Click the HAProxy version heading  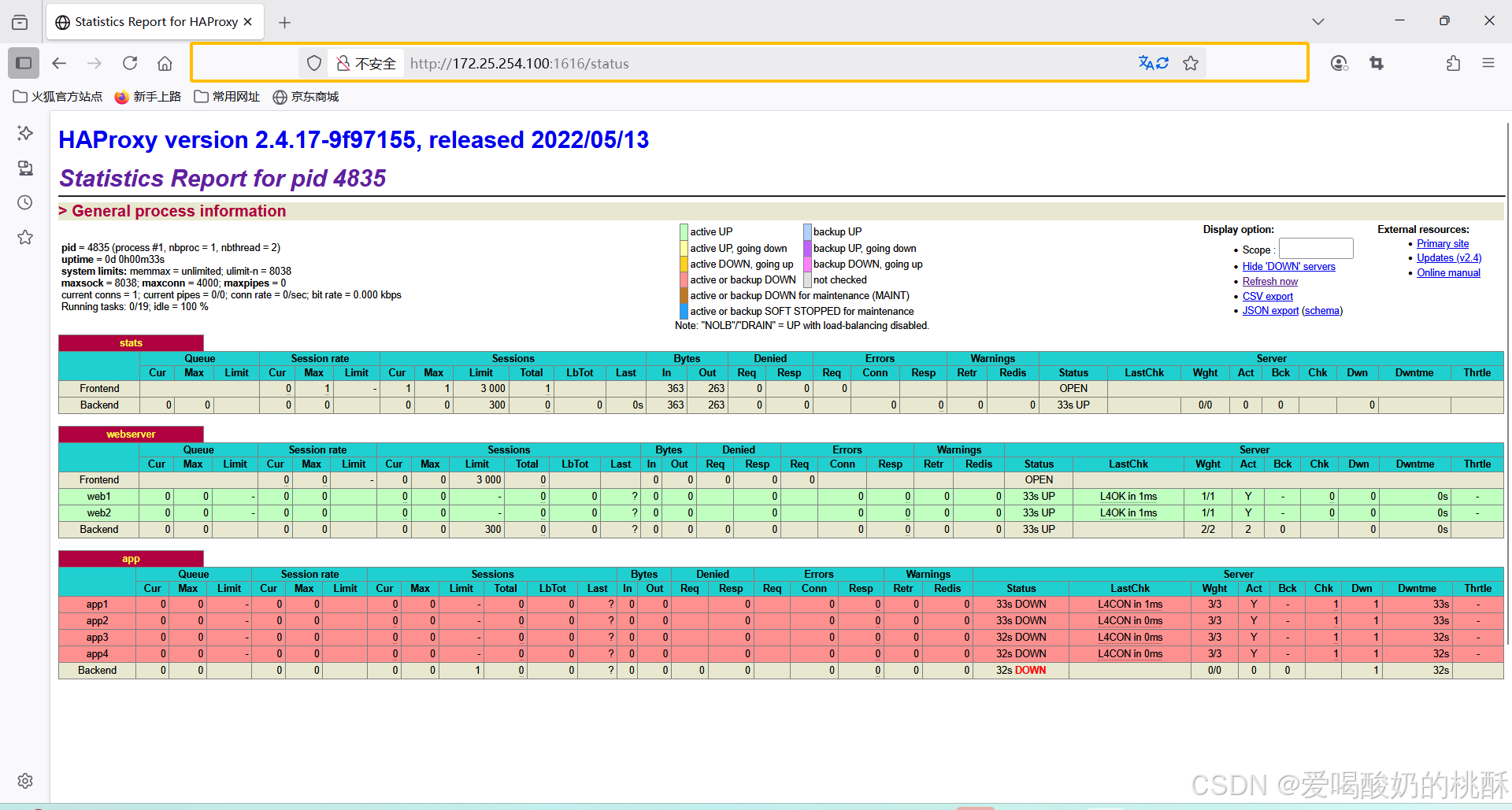click(354, 140)
